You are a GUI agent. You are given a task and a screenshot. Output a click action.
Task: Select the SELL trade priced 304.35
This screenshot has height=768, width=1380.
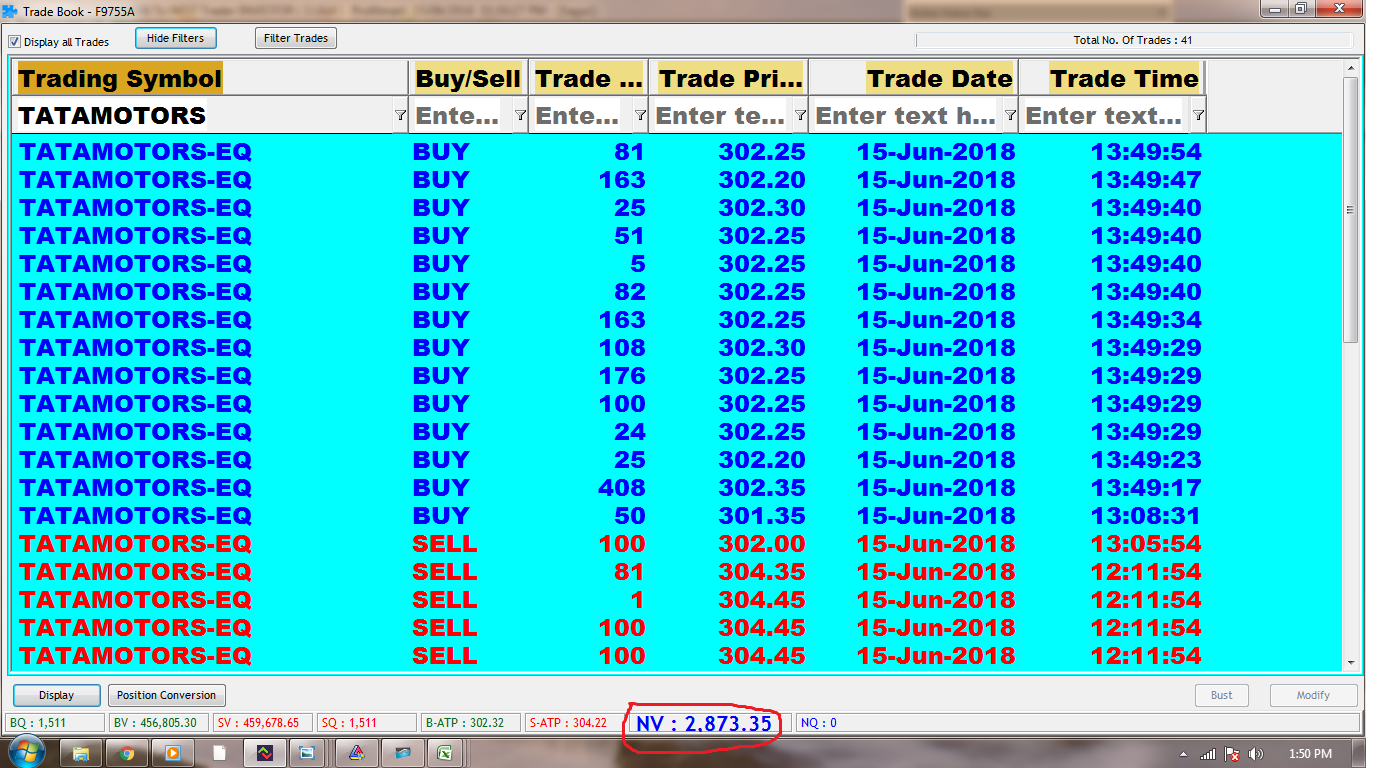677,572
